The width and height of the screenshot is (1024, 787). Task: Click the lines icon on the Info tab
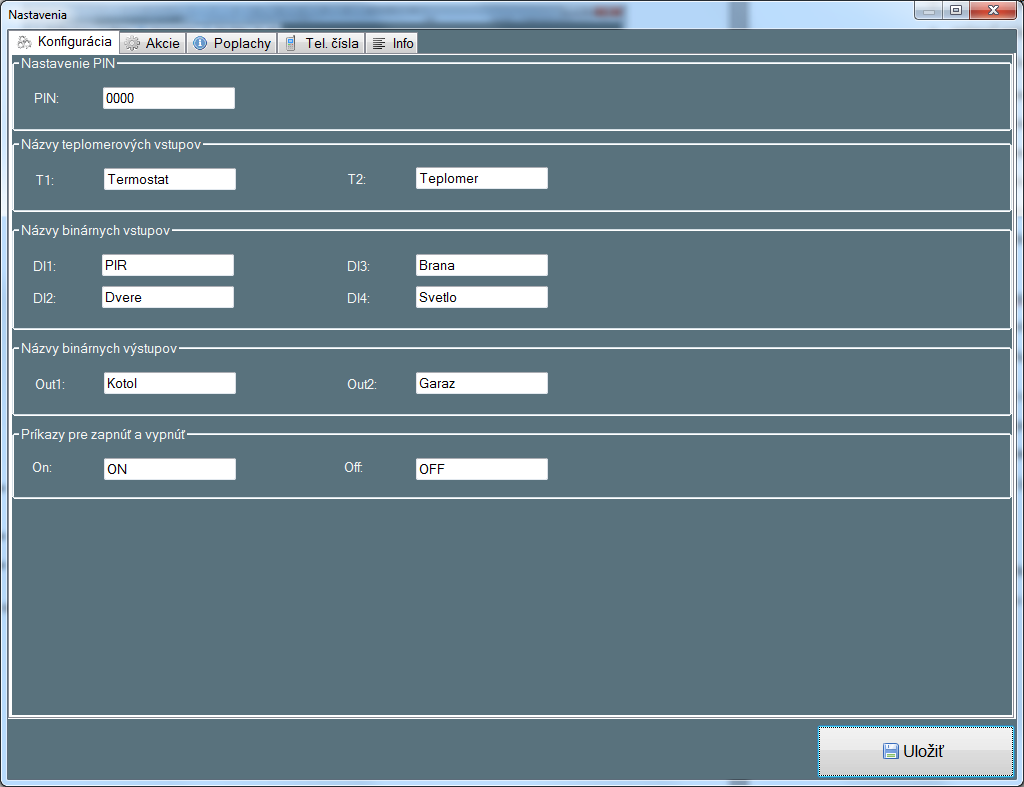click(379, 44)
